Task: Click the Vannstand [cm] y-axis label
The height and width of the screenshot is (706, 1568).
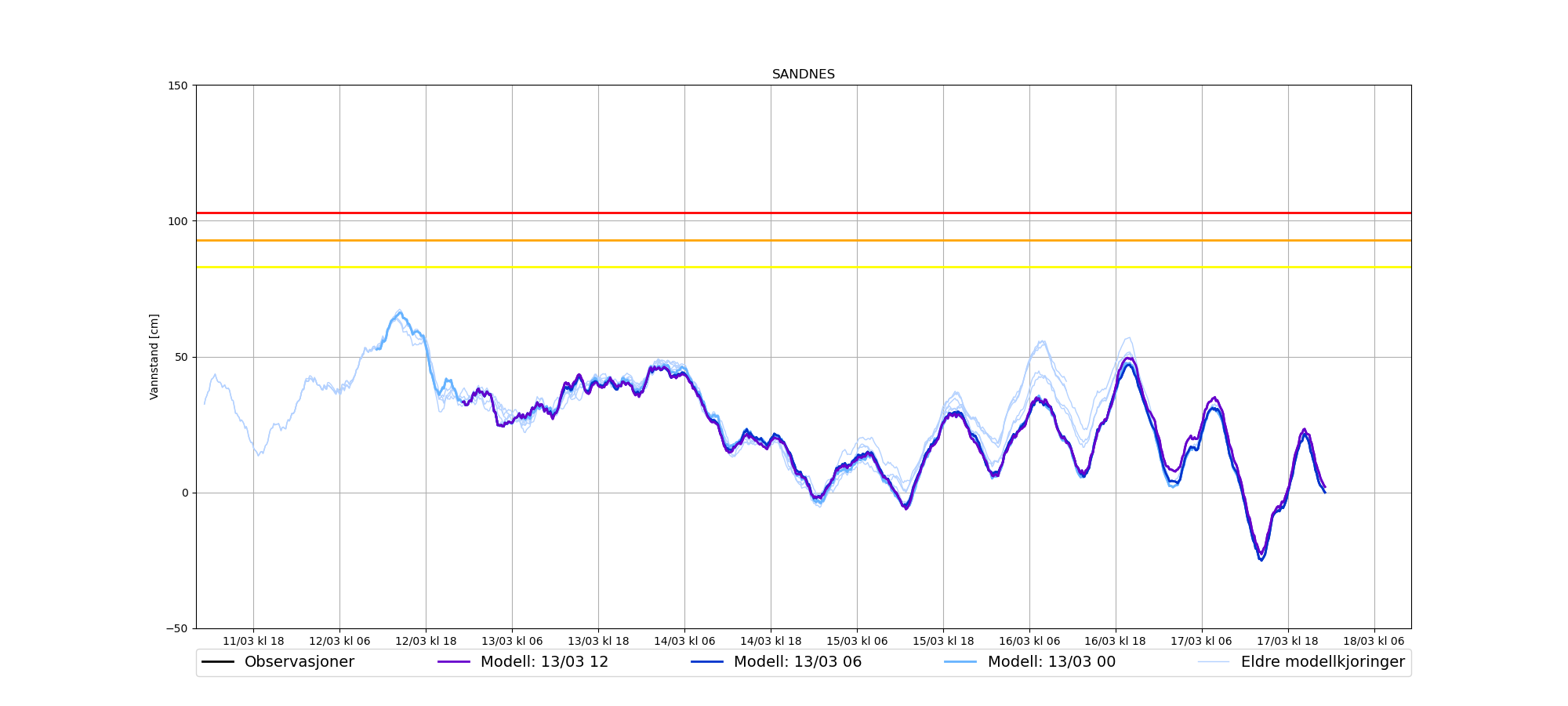Action: pos(154,357)
